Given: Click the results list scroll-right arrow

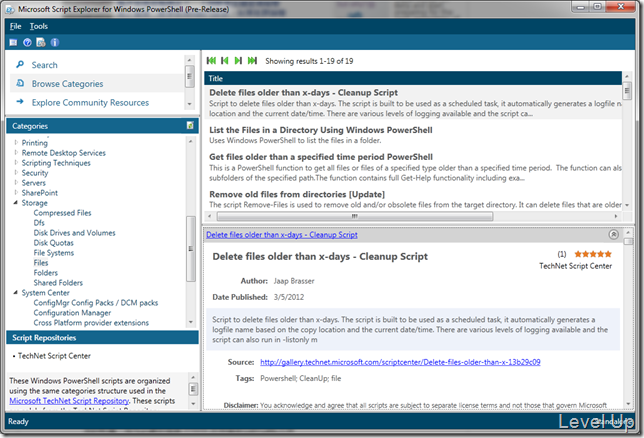Looking at the screenshot, I should 616,216.
